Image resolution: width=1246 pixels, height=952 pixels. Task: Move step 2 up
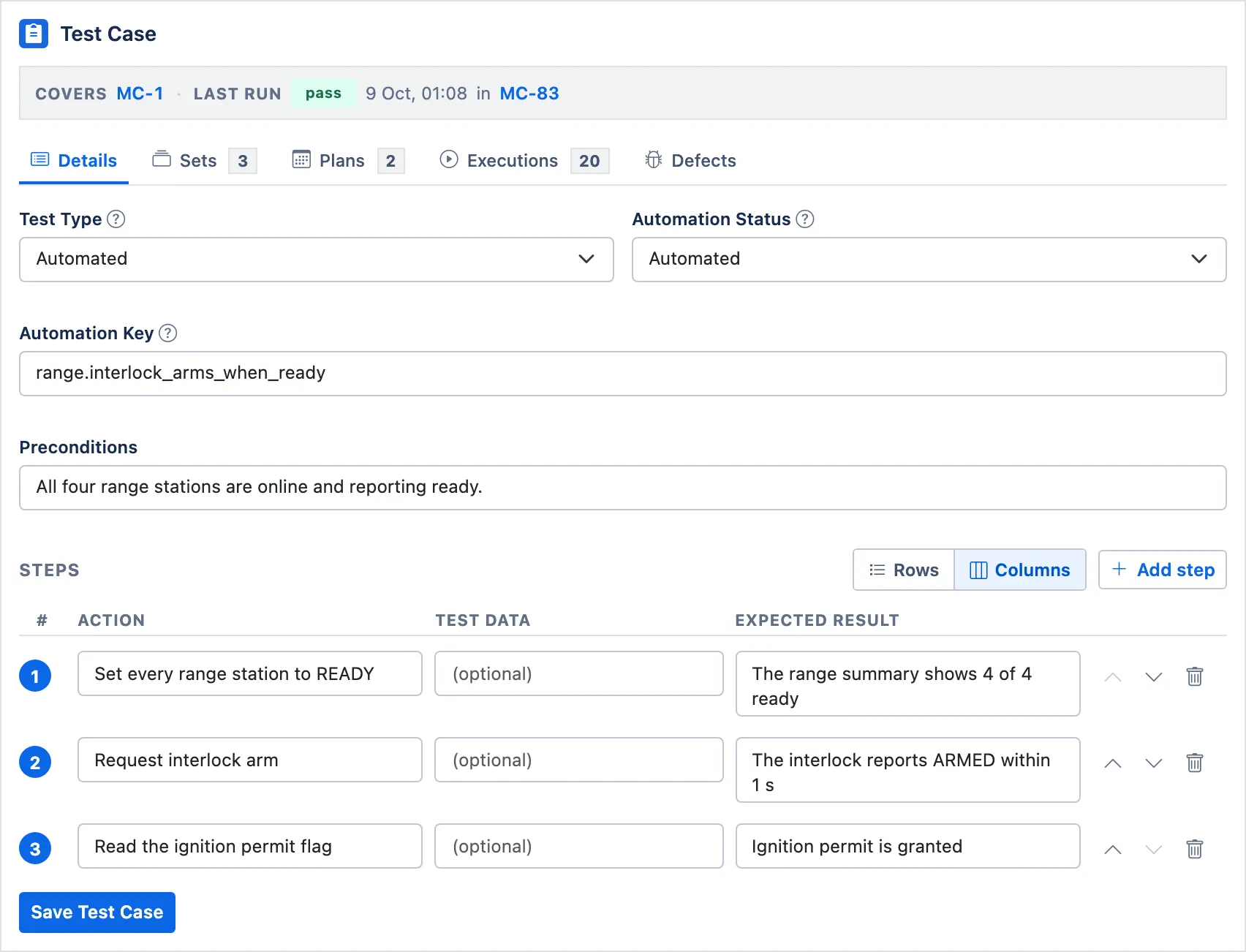coord(1113,763)
